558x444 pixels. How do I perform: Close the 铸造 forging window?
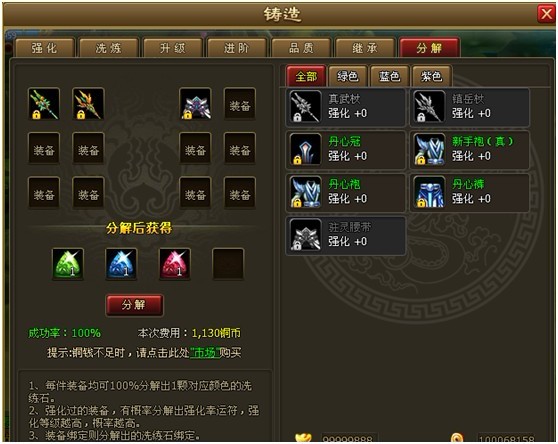(546, 14)
